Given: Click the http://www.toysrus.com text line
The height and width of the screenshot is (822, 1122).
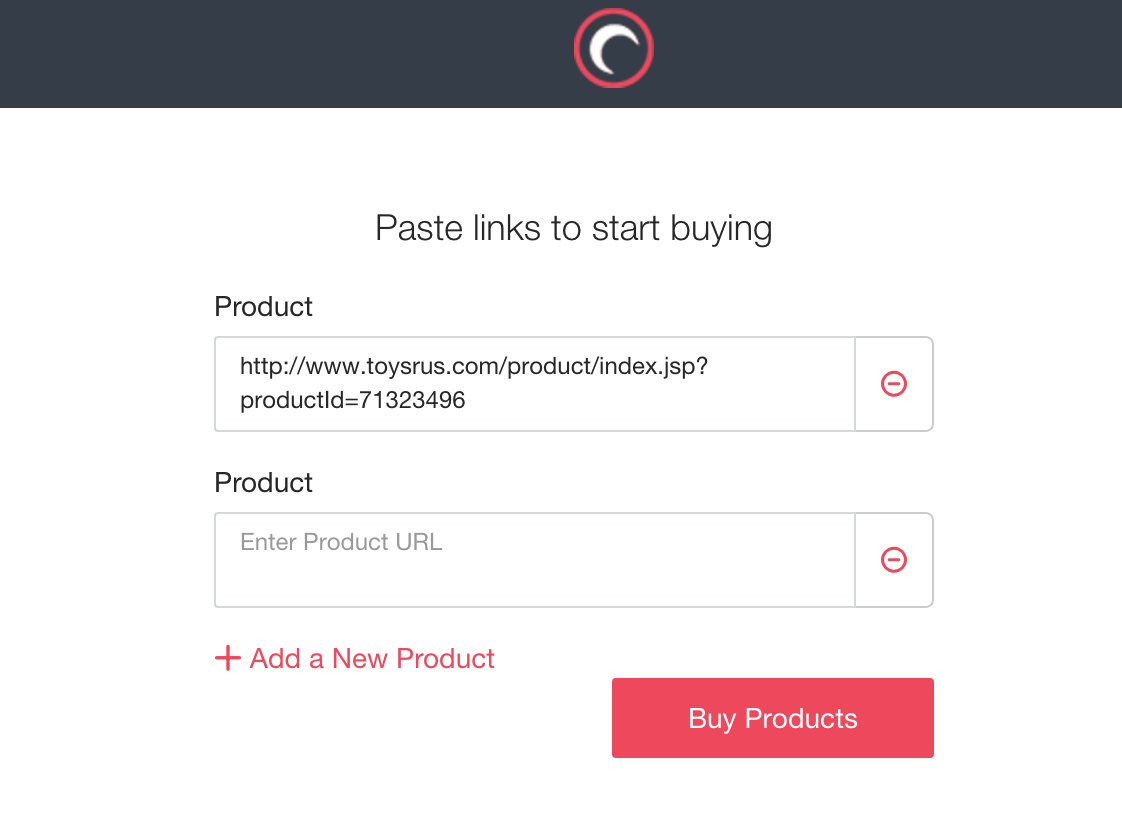Looking at the screenshot, I should (474, 366).
